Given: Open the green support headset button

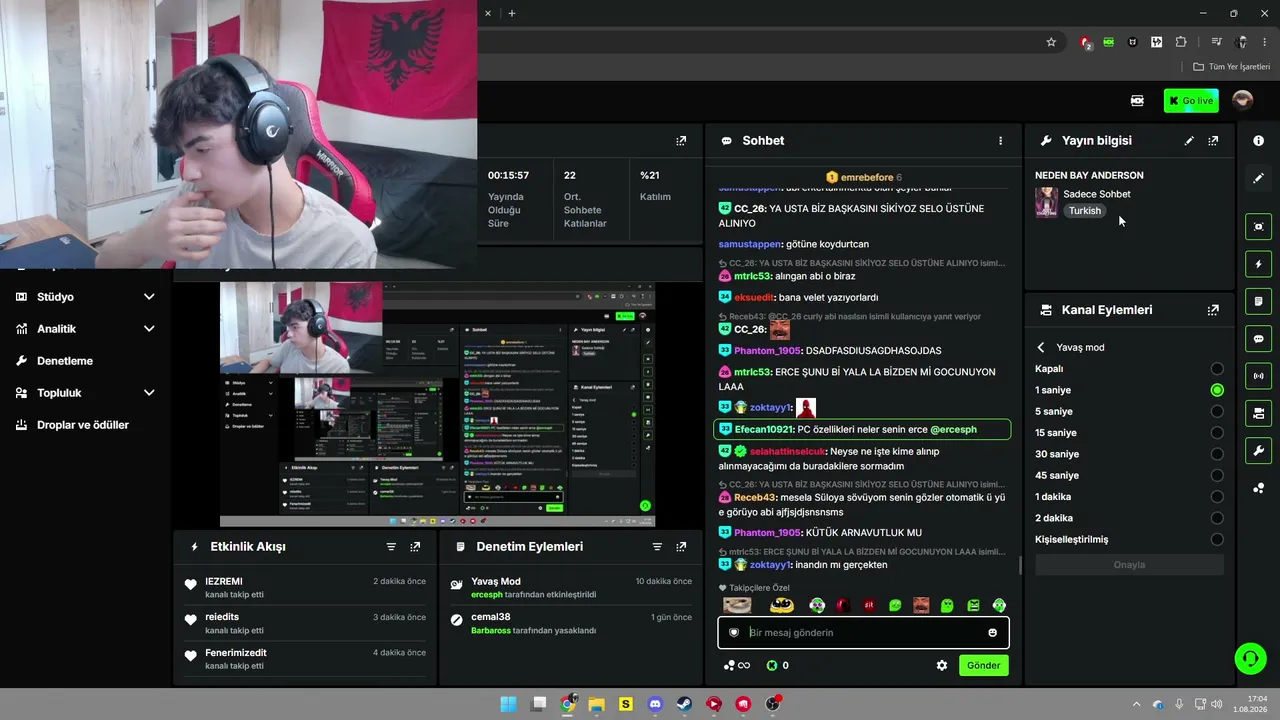Looking at the screenshot, I should point(1250,658).
